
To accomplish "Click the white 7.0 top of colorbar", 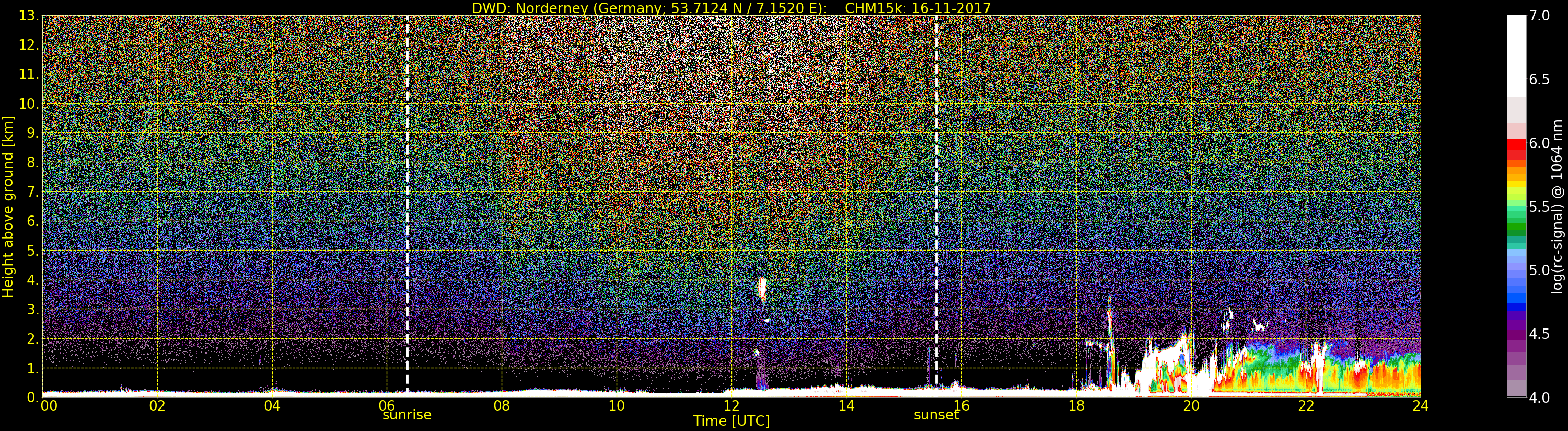I will [1516, 25].
